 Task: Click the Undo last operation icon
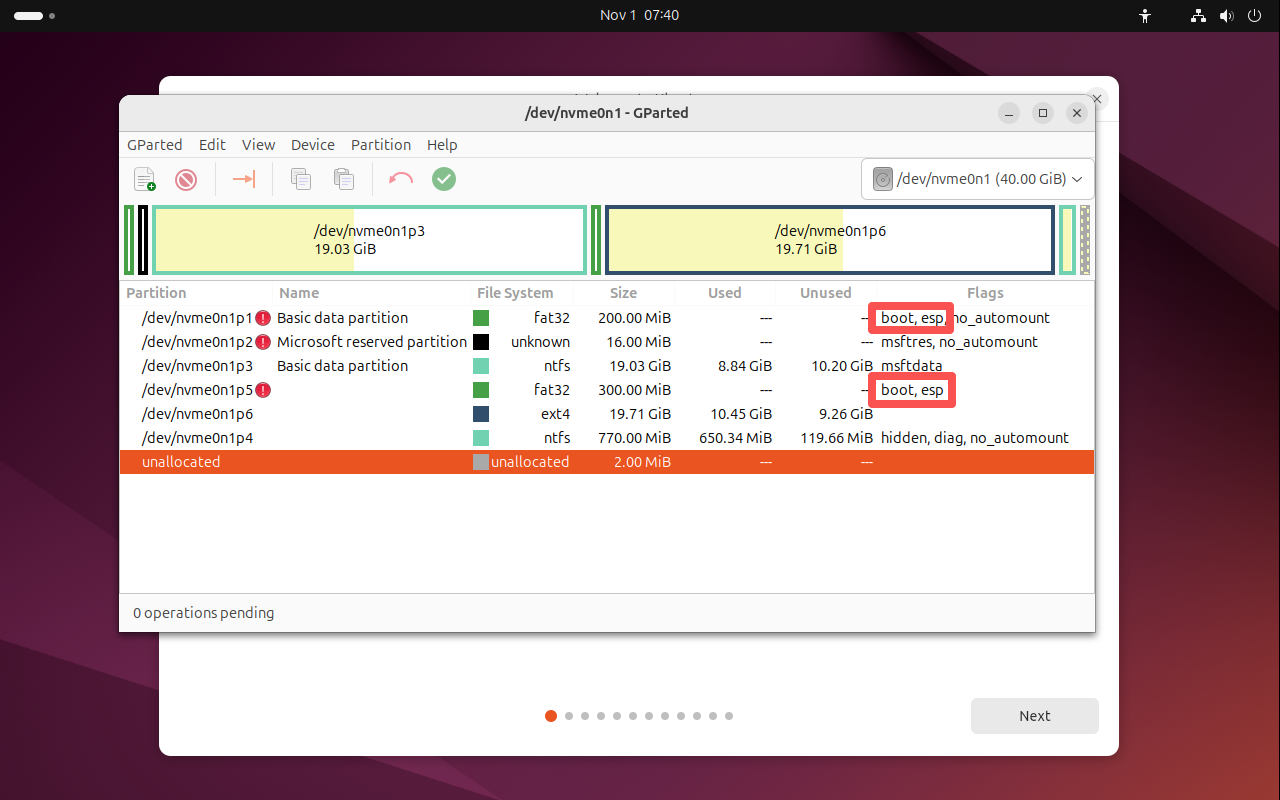(x=400, y=178)
